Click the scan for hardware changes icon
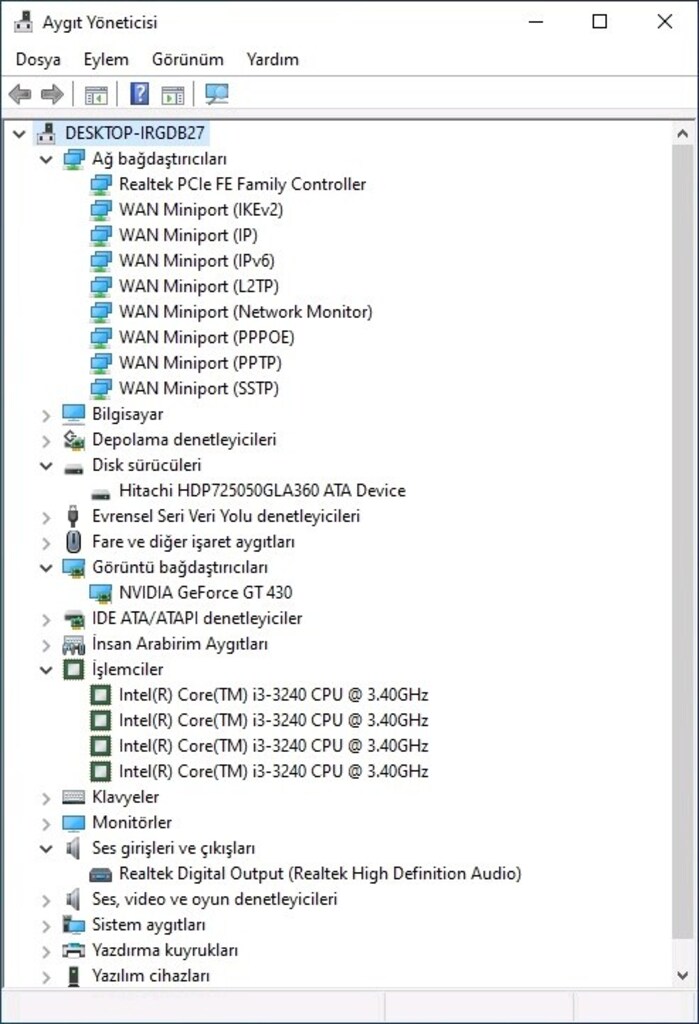Screen dimensions: 699x1024 point(217,95)
